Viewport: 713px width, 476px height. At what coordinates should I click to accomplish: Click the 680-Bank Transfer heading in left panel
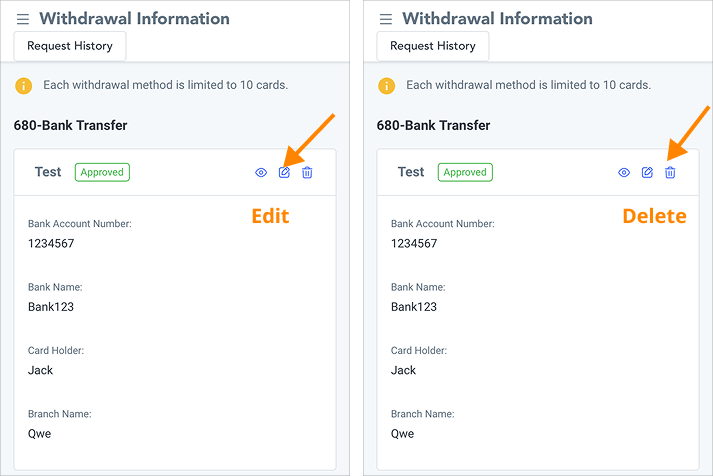(70, 126)
